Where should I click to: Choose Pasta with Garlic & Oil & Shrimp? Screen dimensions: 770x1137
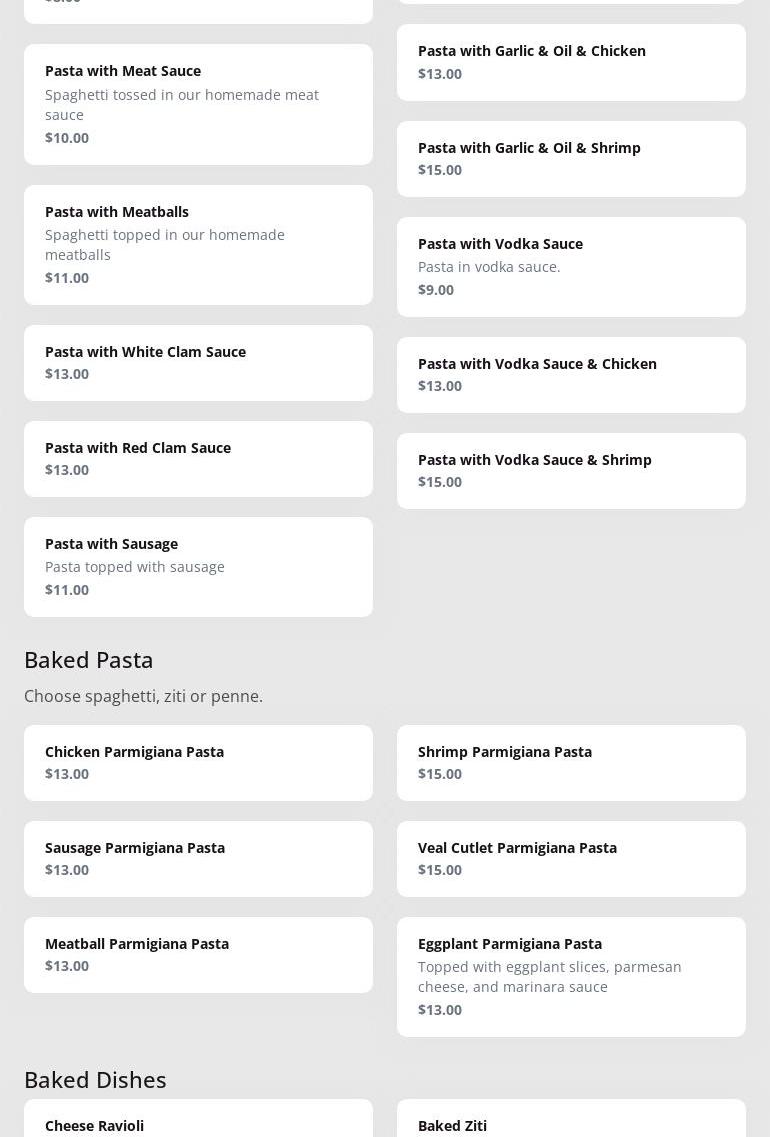coord(571,158)
